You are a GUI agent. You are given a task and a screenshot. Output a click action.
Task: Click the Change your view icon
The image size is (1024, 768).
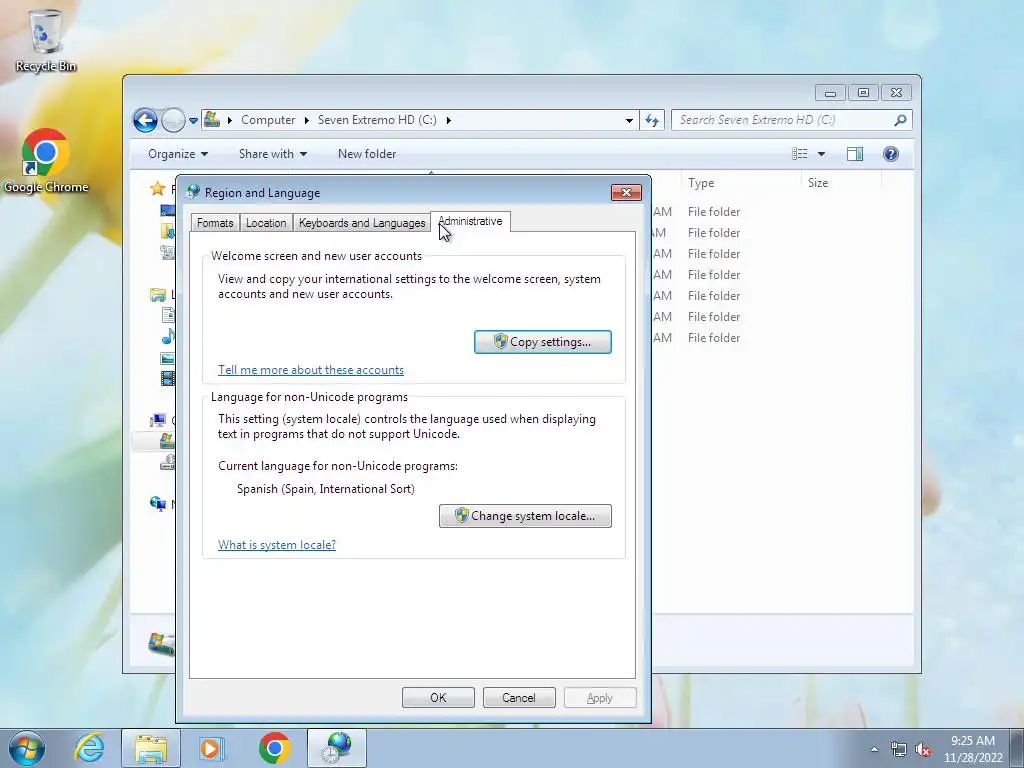click(799, 154)
